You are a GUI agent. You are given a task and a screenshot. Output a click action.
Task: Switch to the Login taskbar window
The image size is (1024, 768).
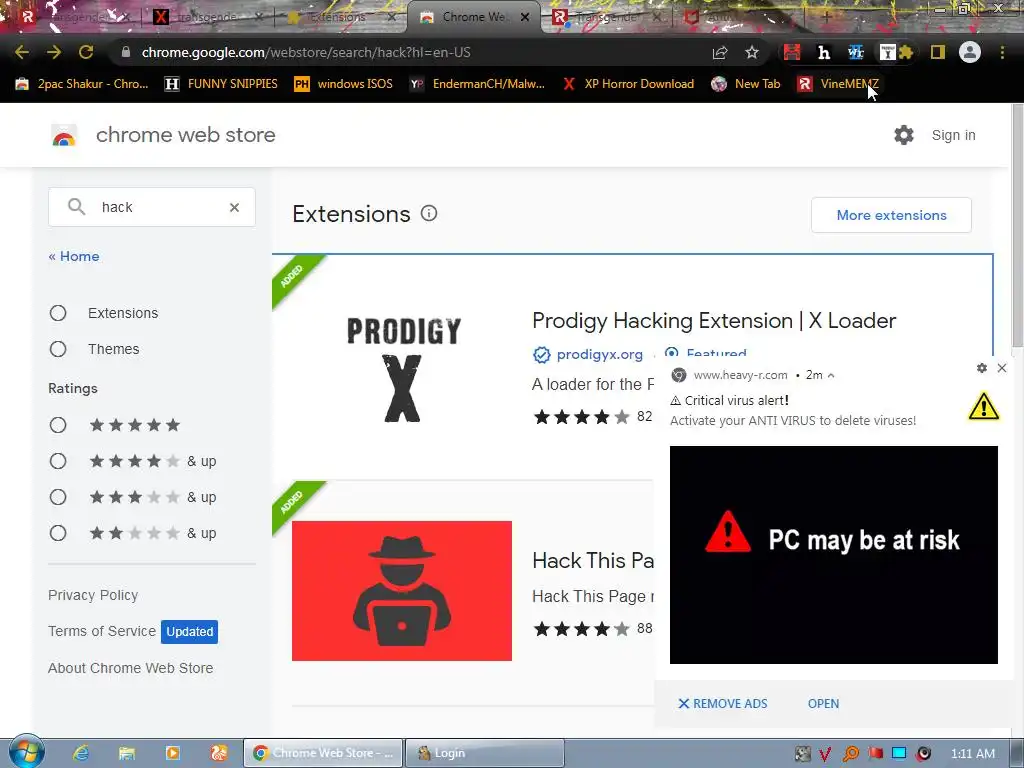coord(485,753)
